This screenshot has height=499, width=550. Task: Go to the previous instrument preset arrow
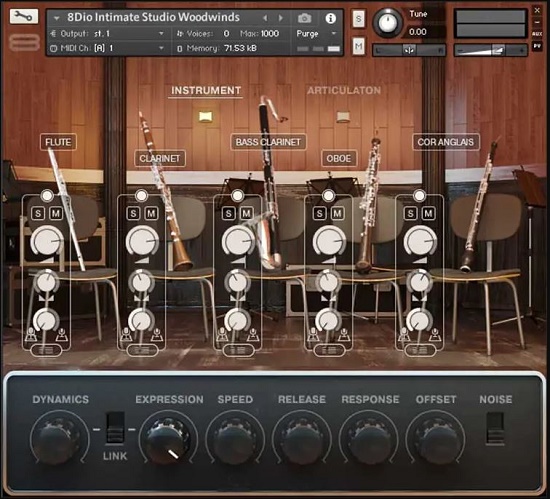265,18
